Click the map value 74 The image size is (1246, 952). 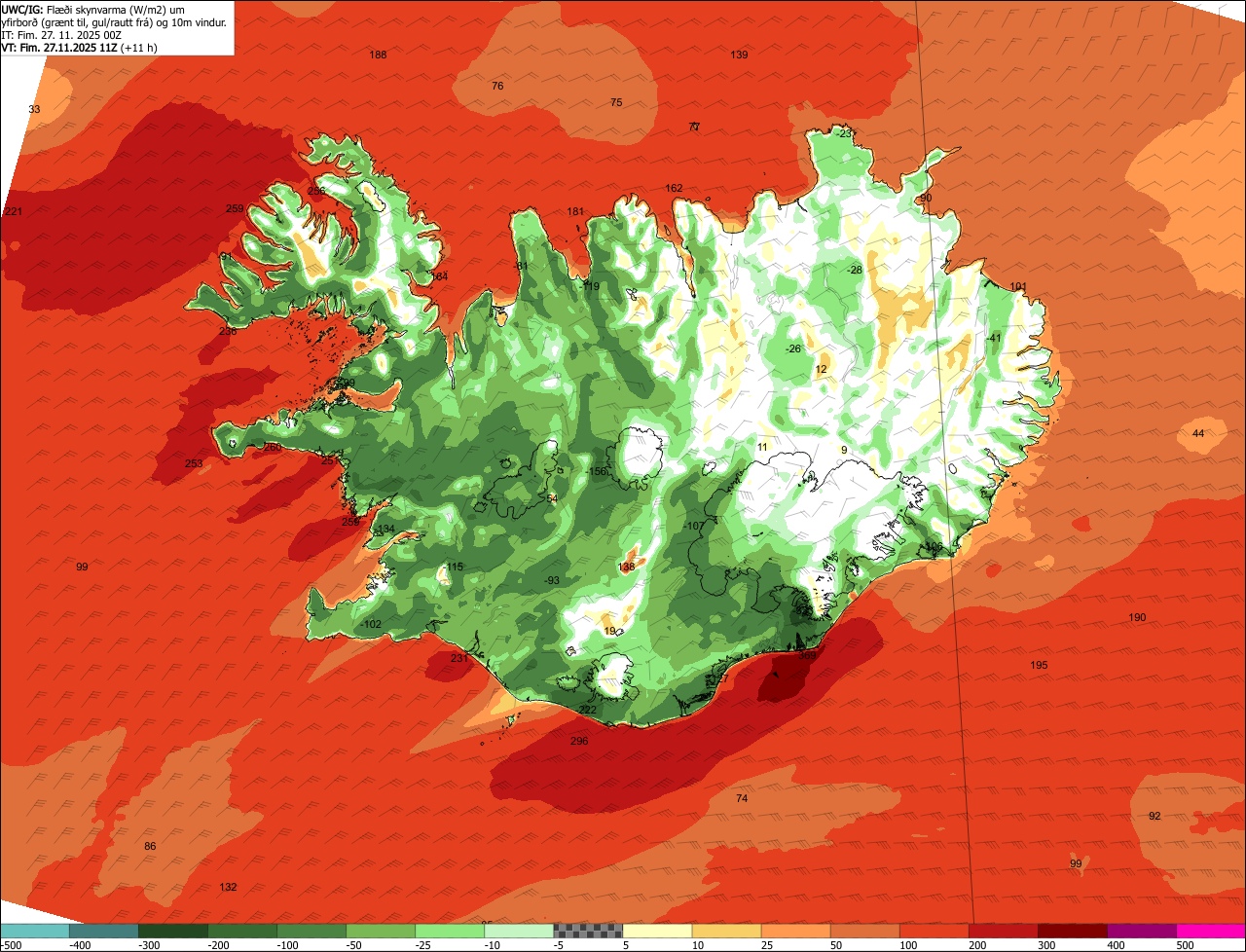tap(742, 798)
